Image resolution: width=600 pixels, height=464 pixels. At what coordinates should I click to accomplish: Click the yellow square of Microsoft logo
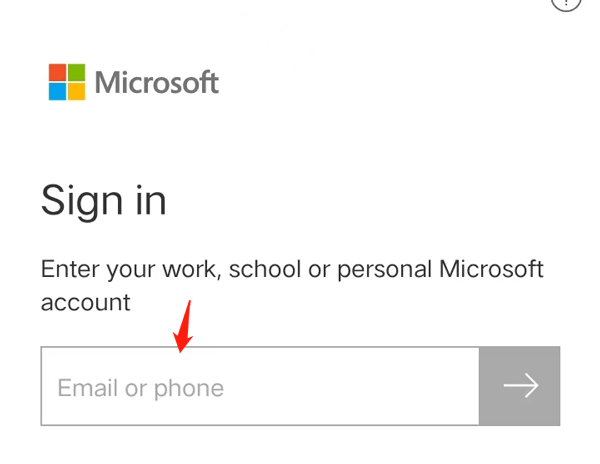[76, 92]
